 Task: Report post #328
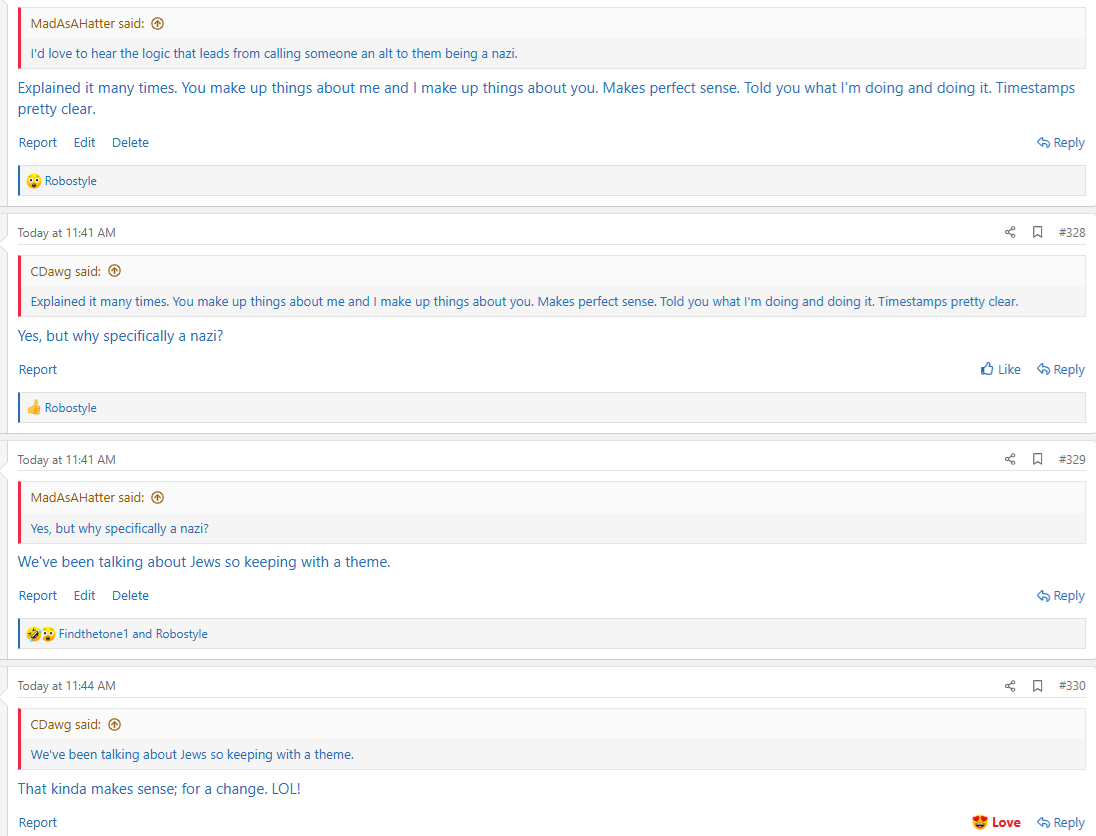pyautogui.click(x=38, y=370)
